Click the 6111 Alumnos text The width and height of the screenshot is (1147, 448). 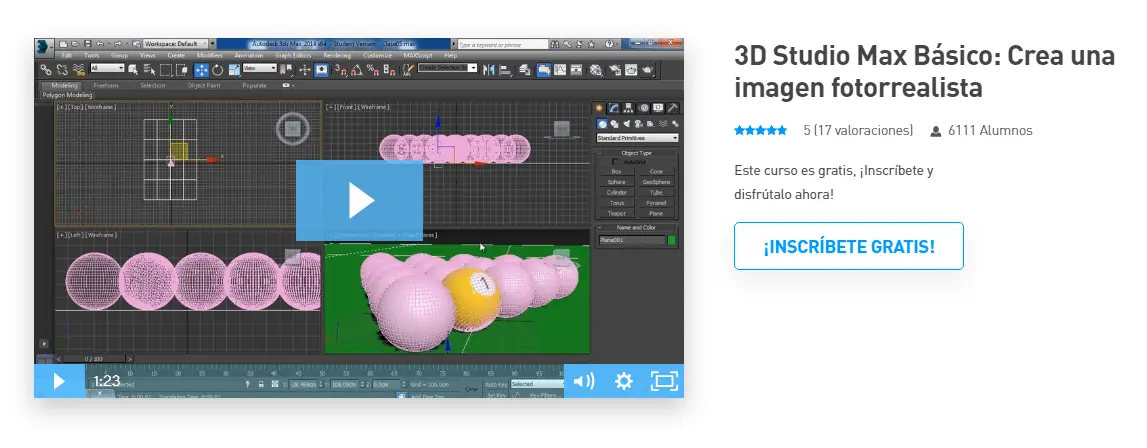(x=990, y=130)
